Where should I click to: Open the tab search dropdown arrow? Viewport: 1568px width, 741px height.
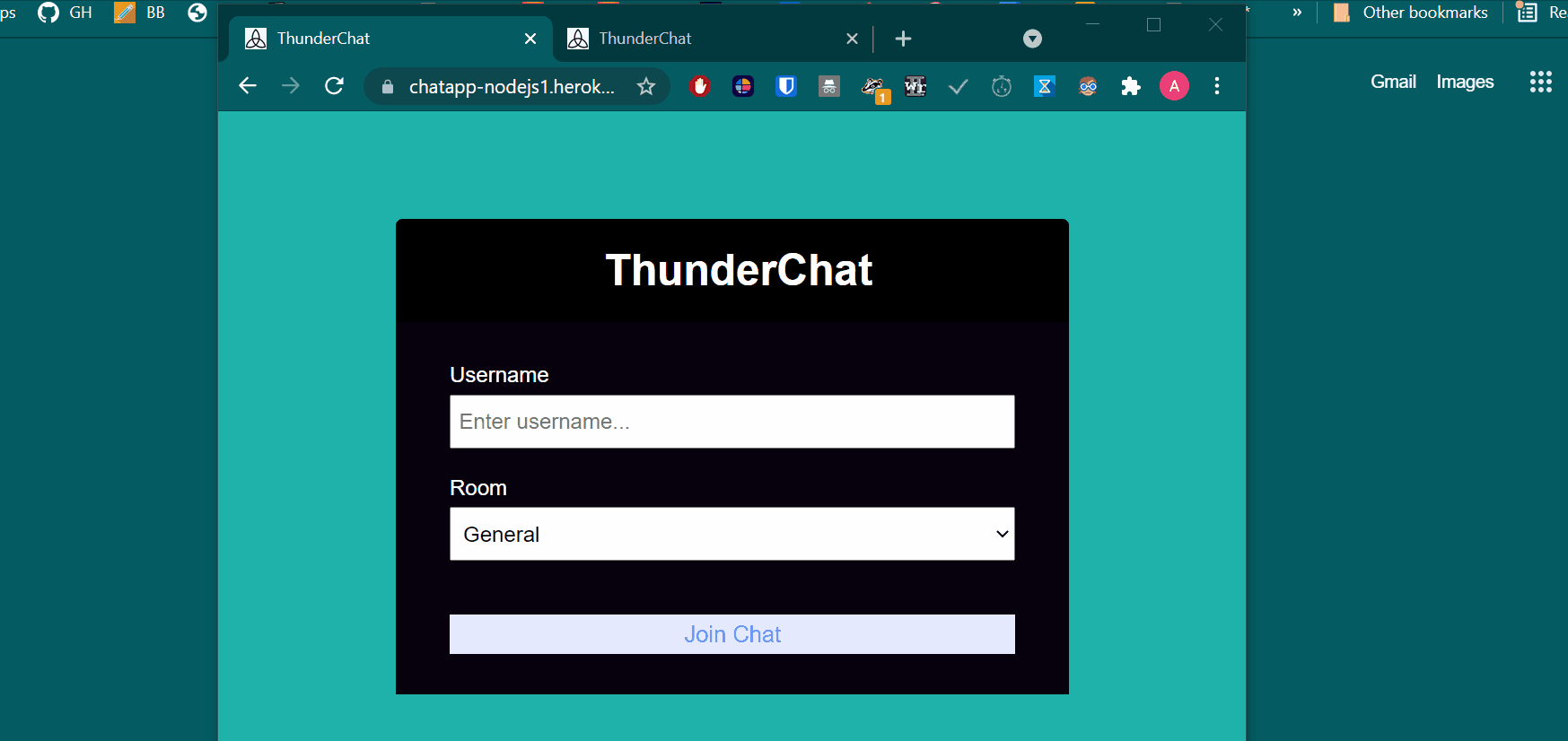[x=1033, y=39]
